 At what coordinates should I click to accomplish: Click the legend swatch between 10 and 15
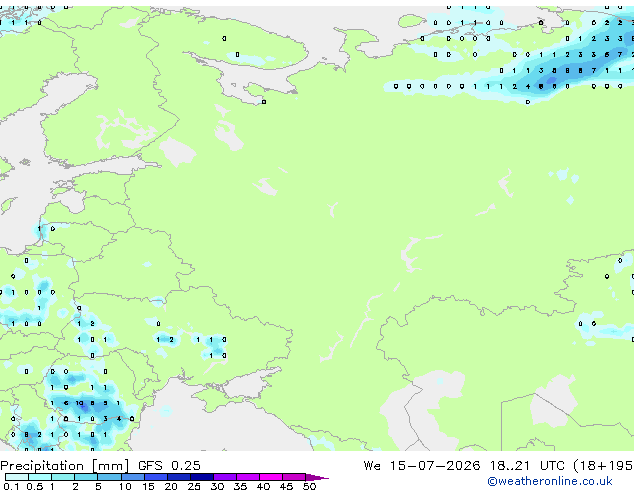coord(133,477)
